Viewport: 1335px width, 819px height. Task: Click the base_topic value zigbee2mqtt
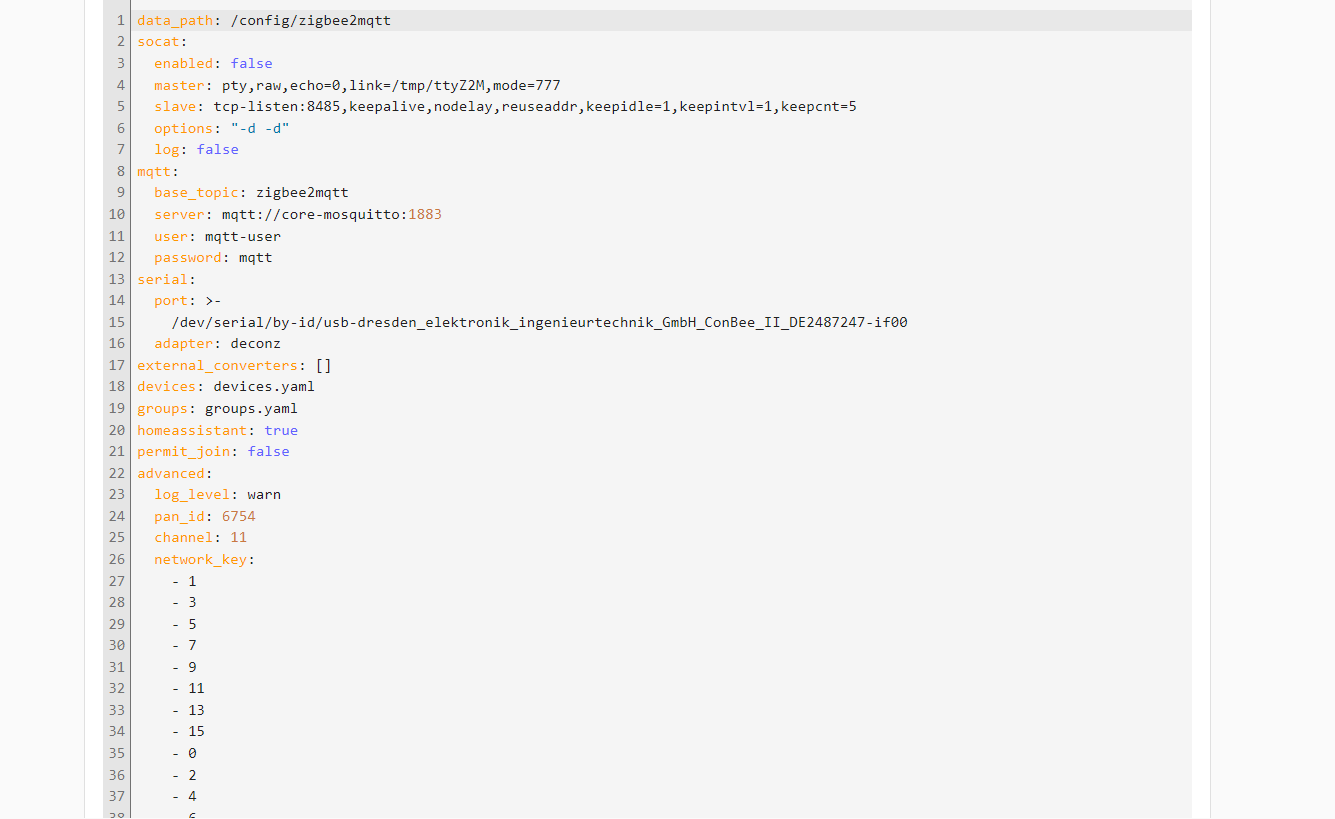(x=302, y=192)
